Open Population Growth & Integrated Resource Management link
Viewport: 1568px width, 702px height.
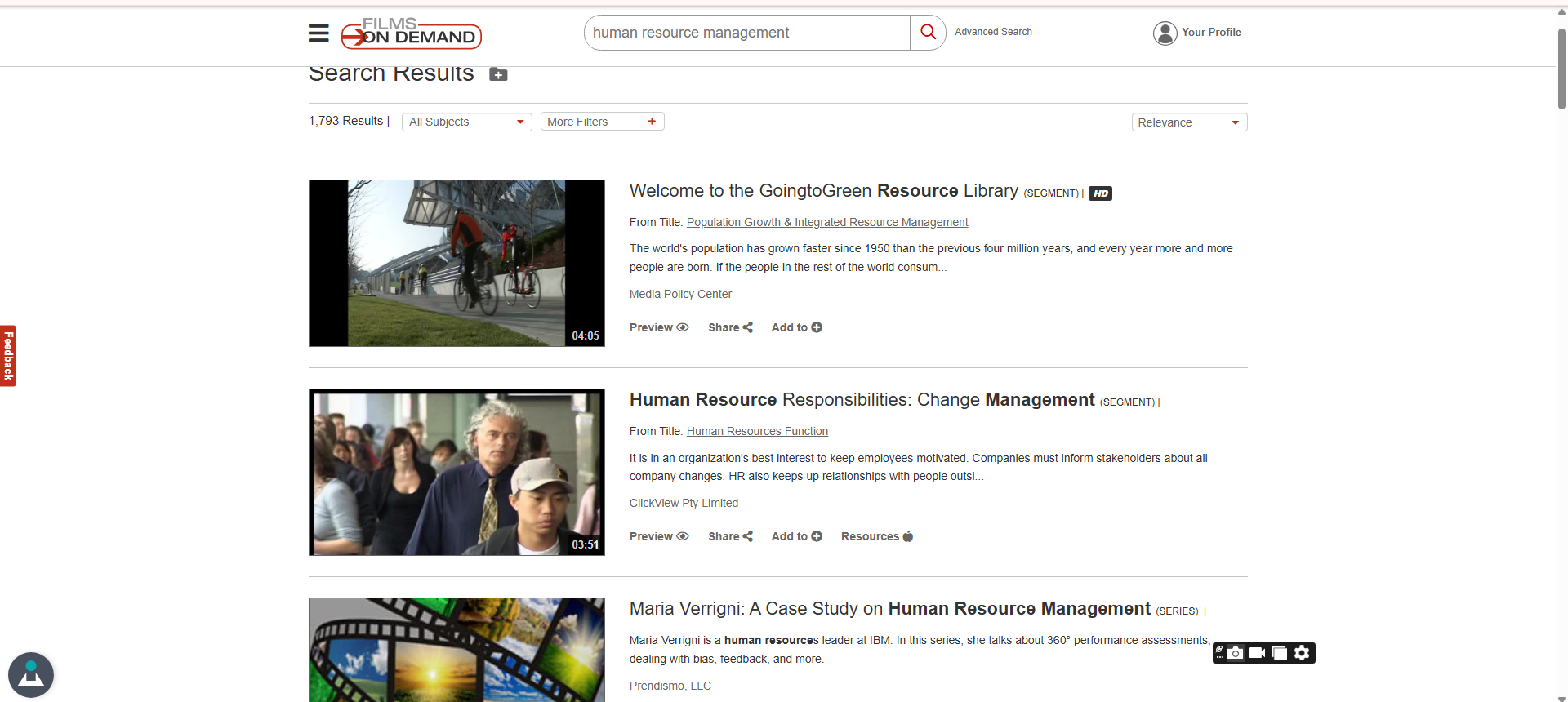click(x=826, y=222)
